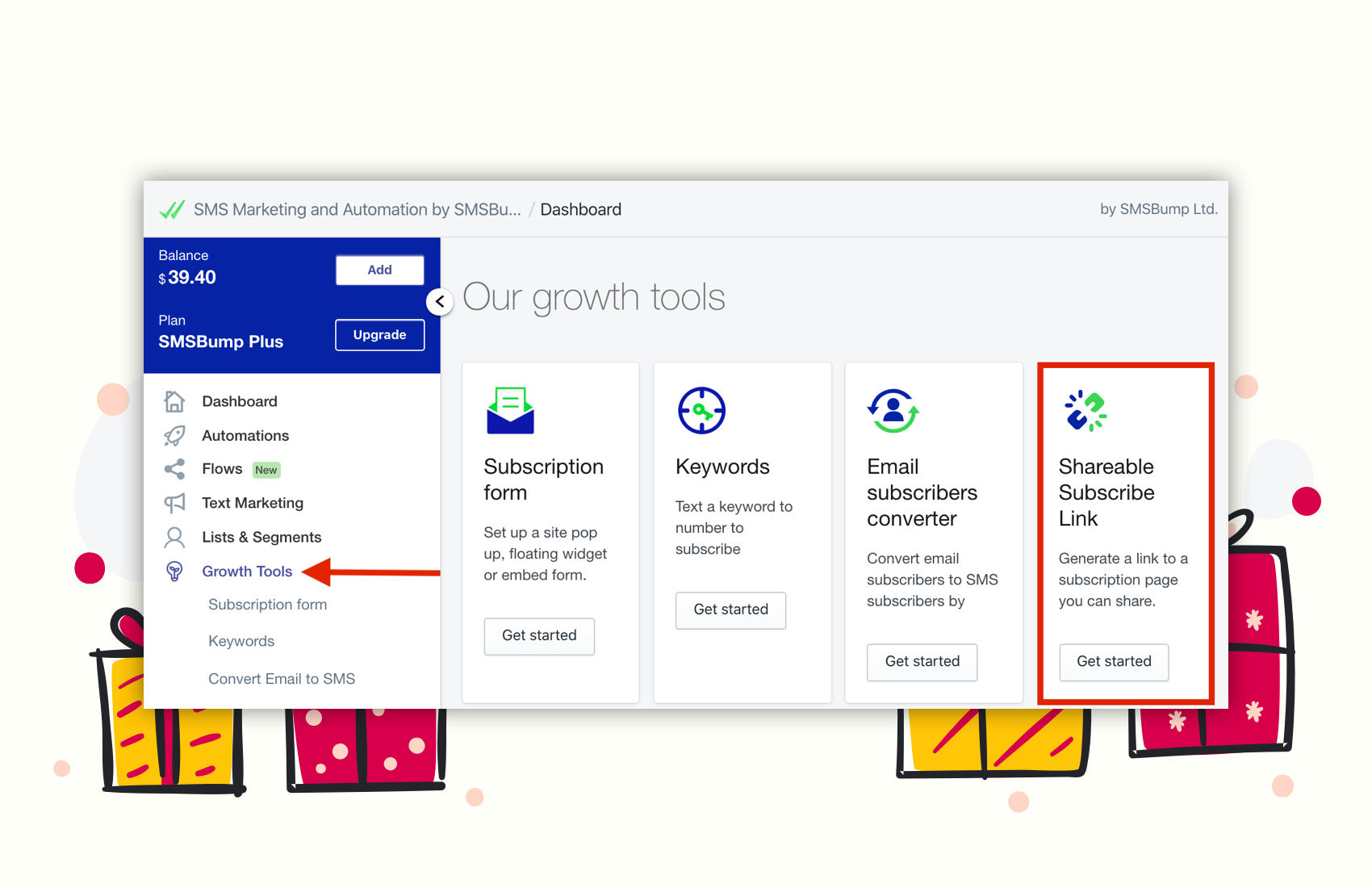Click the Dashboard house icon

[174, 401]
